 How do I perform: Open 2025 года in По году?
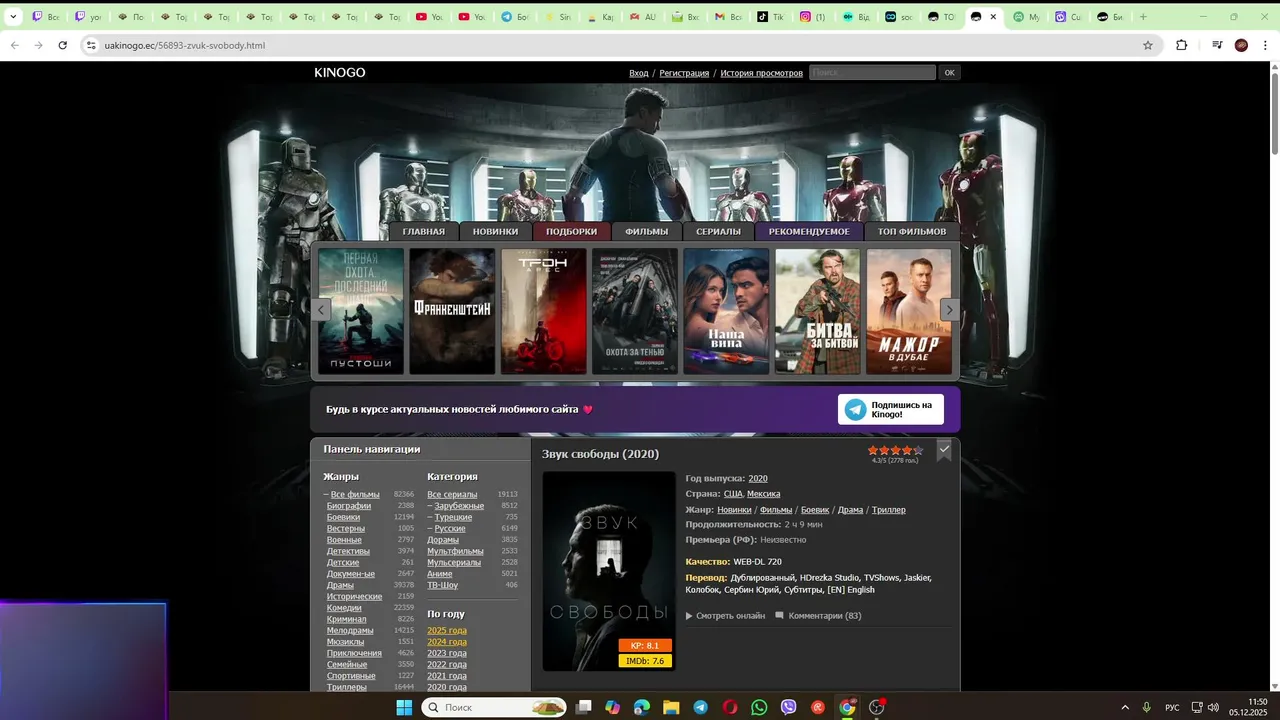tap(447, 631)
